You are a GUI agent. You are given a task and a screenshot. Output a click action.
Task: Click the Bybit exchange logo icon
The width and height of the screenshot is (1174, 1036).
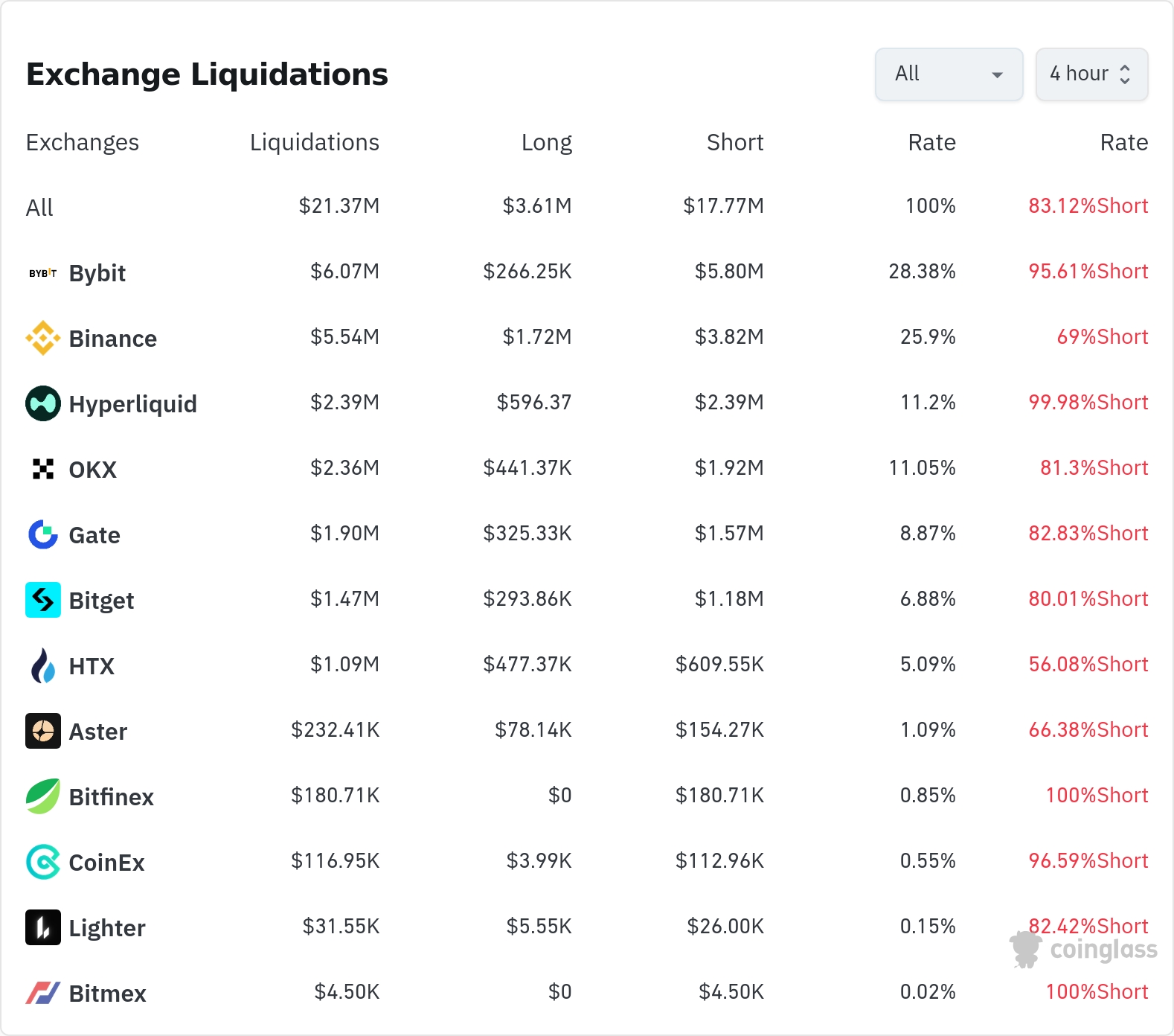coord(43,273)
